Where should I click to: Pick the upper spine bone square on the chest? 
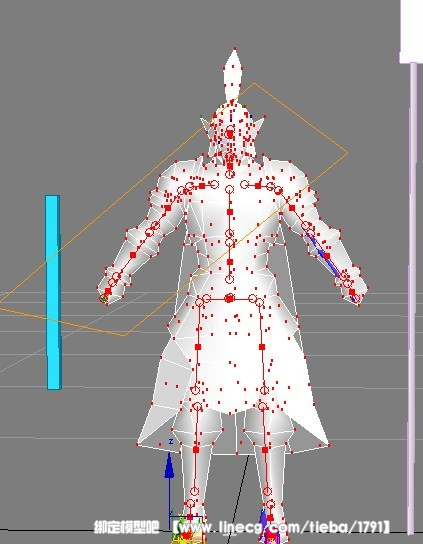(x=229, y=212)
